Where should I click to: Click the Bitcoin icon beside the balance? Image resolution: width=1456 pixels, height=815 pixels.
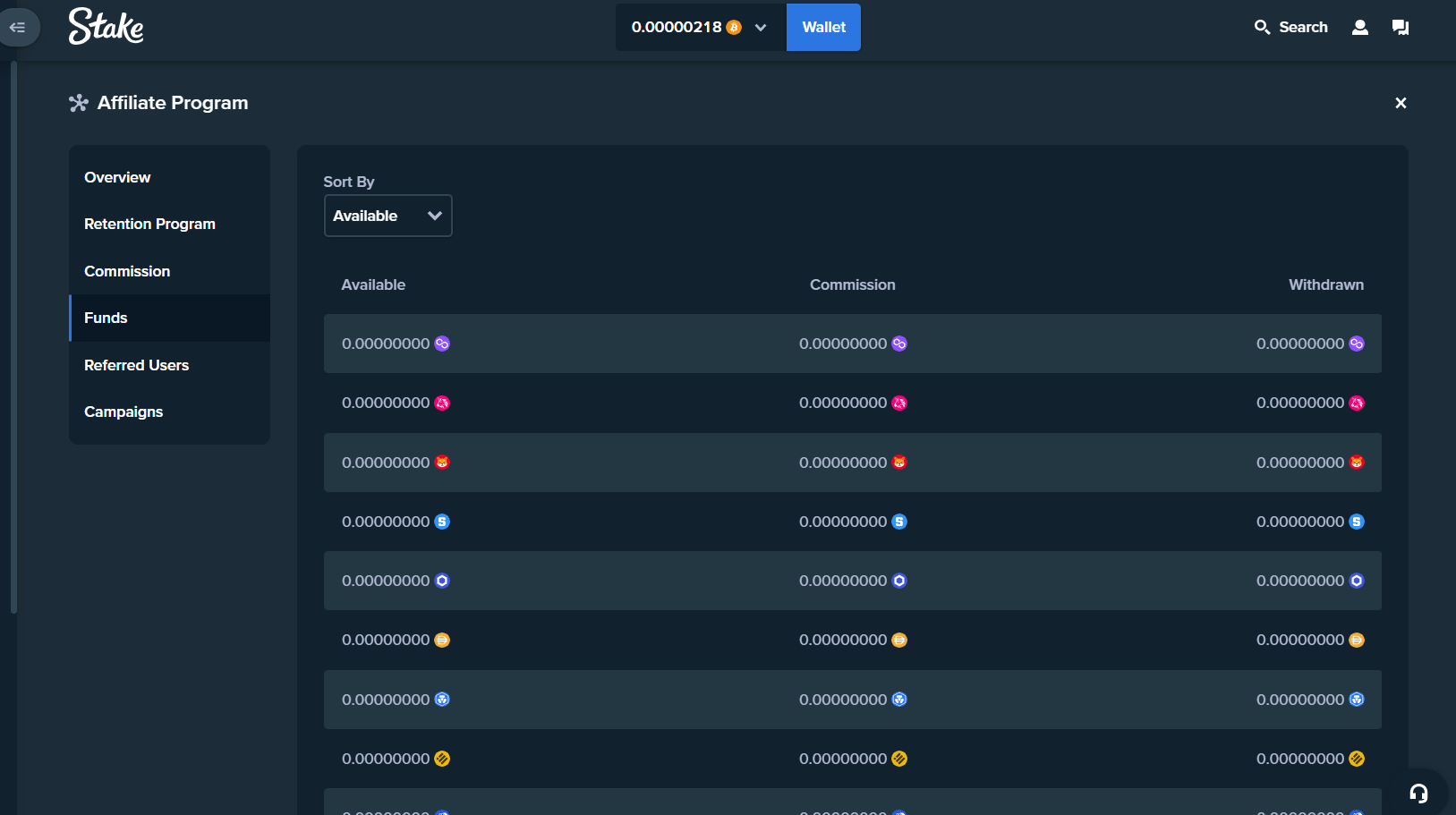coord(734,28)
